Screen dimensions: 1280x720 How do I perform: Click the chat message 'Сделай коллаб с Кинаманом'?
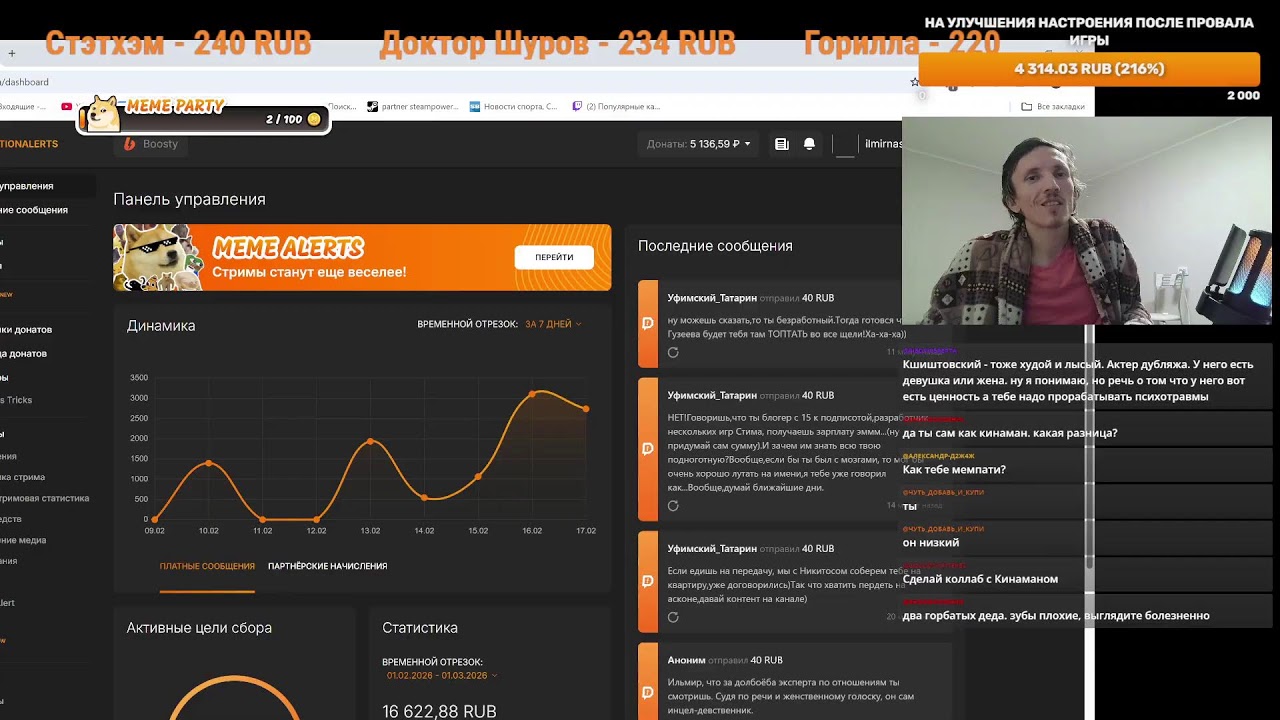[x=980, y=579]
